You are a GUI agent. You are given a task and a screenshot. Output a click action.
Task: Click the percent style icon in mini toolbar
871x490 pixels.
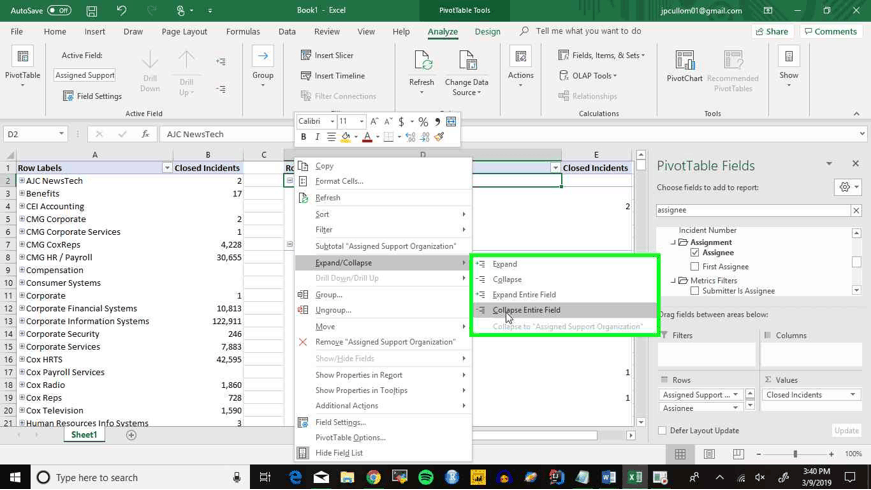423,122
